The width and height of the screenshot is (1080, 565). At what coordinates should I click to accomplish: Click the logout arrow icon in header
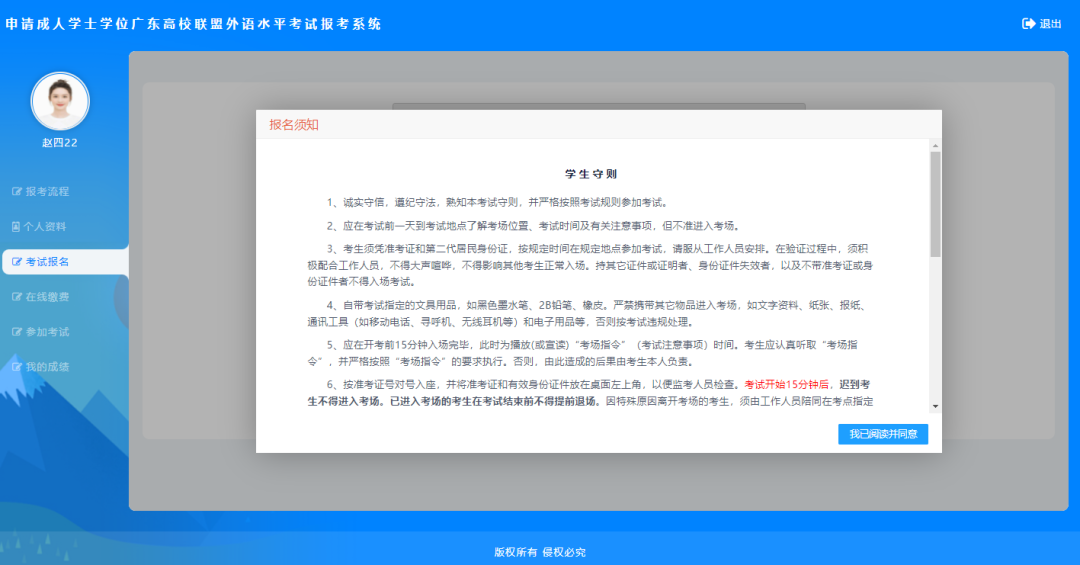point(1028,24)
